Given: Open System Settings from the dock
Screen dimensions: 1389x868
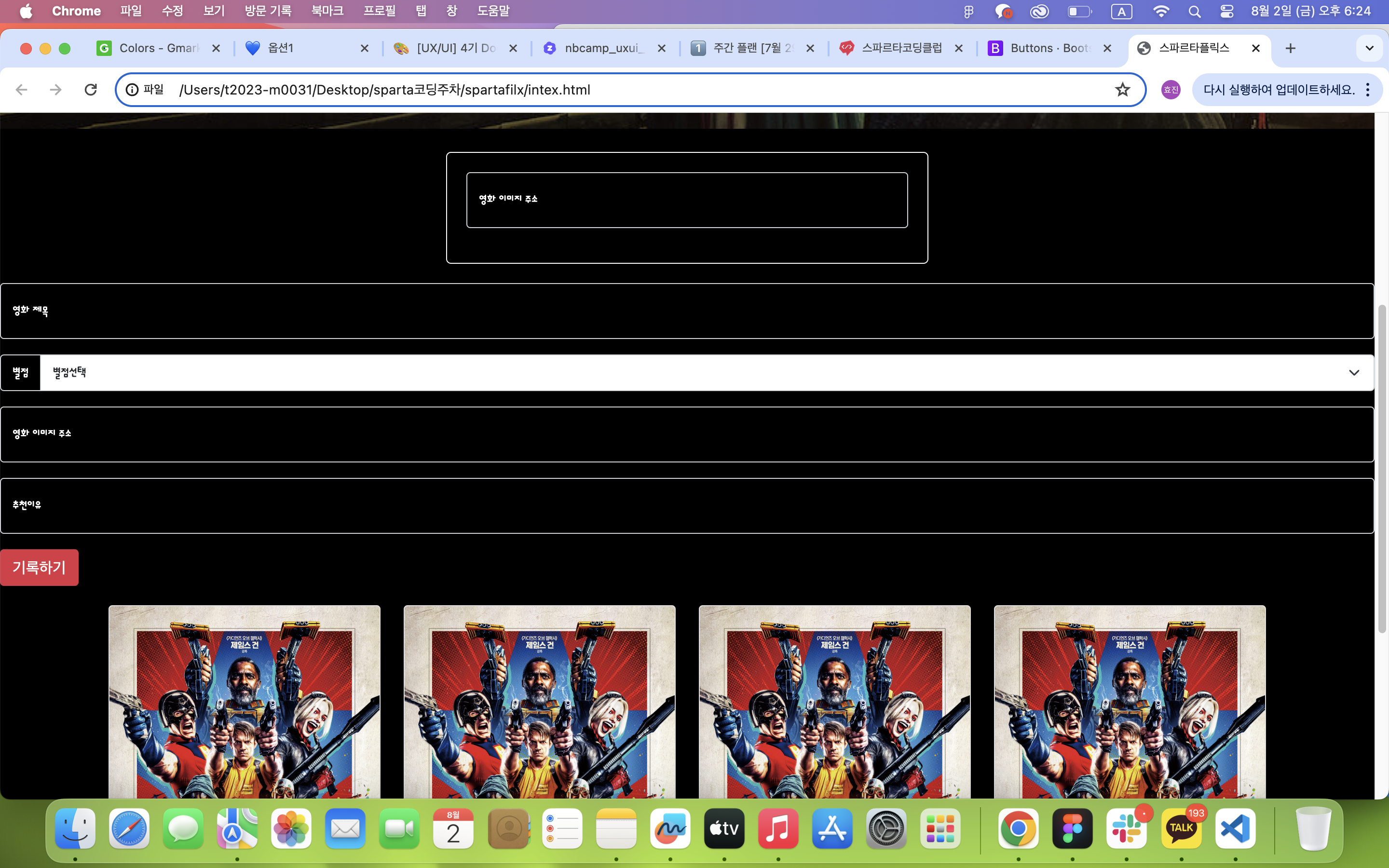Looking at the screenshot, I should click(885, 828).
